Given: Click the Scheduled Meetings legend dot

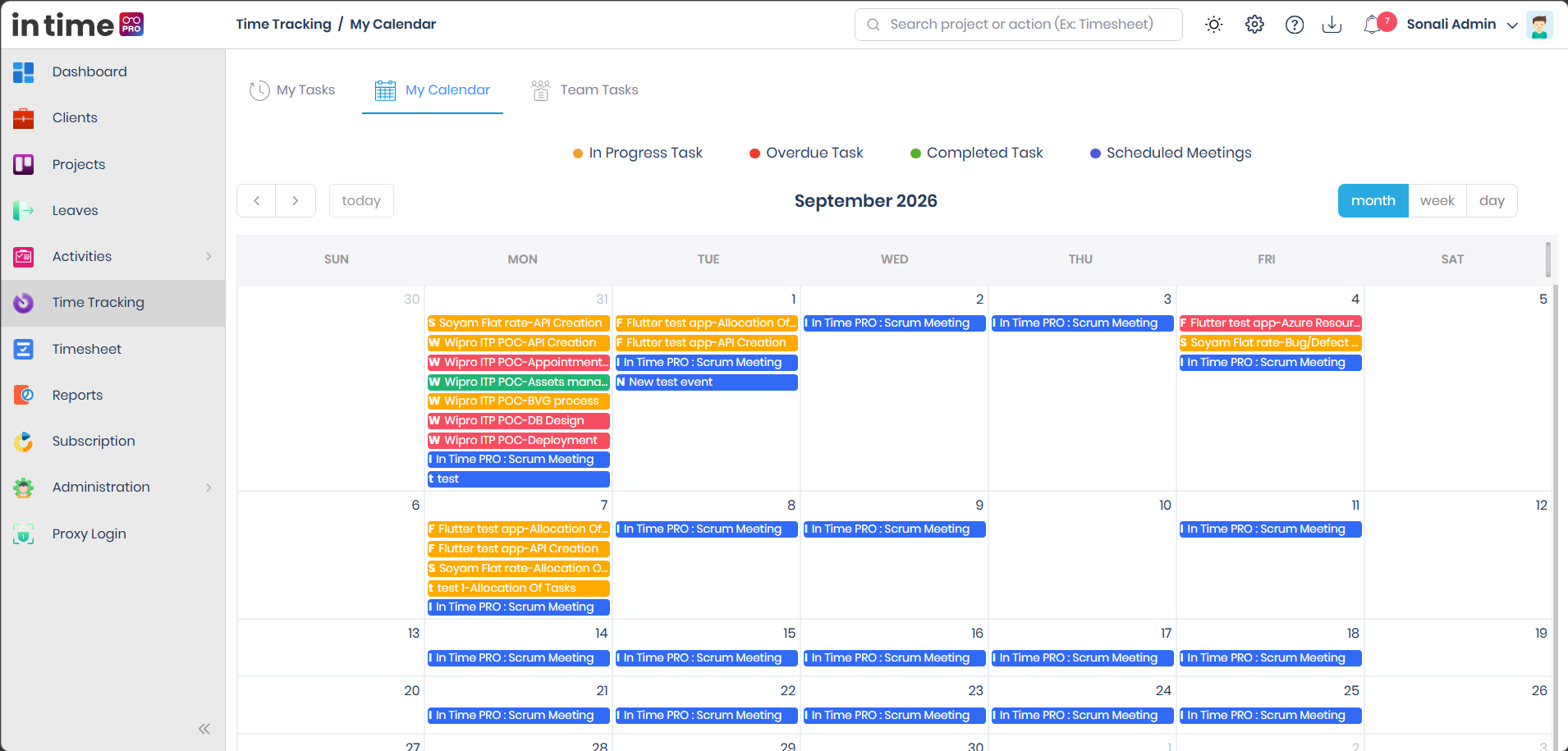Looking at the screenshot, I should click(1095, 153).
